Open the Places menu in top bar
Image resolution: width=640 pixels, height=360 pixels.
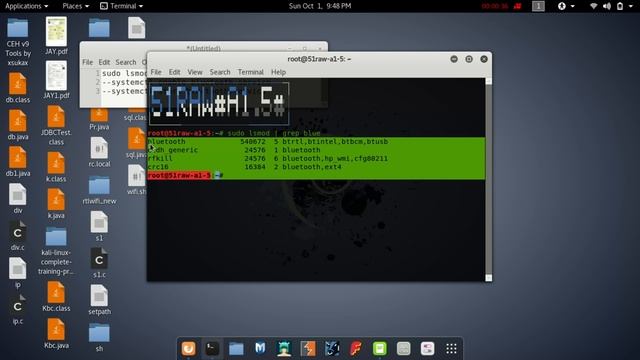(76, 6)
